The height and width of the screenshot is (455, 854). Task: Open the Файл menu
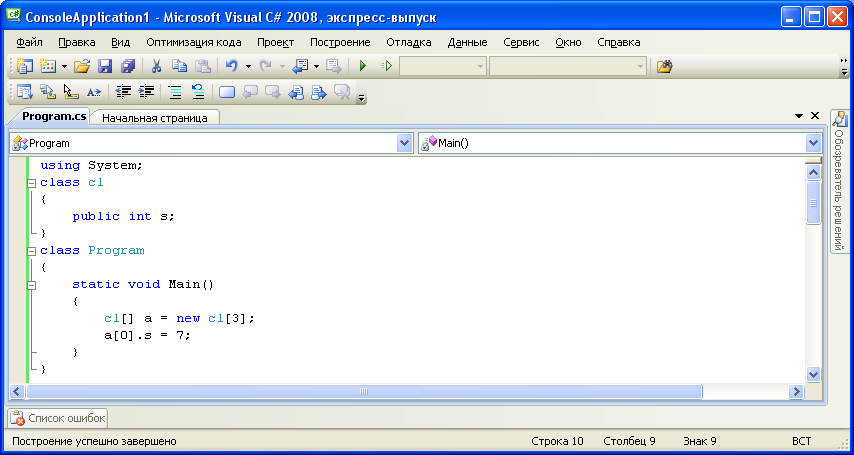tap(29, 43)
